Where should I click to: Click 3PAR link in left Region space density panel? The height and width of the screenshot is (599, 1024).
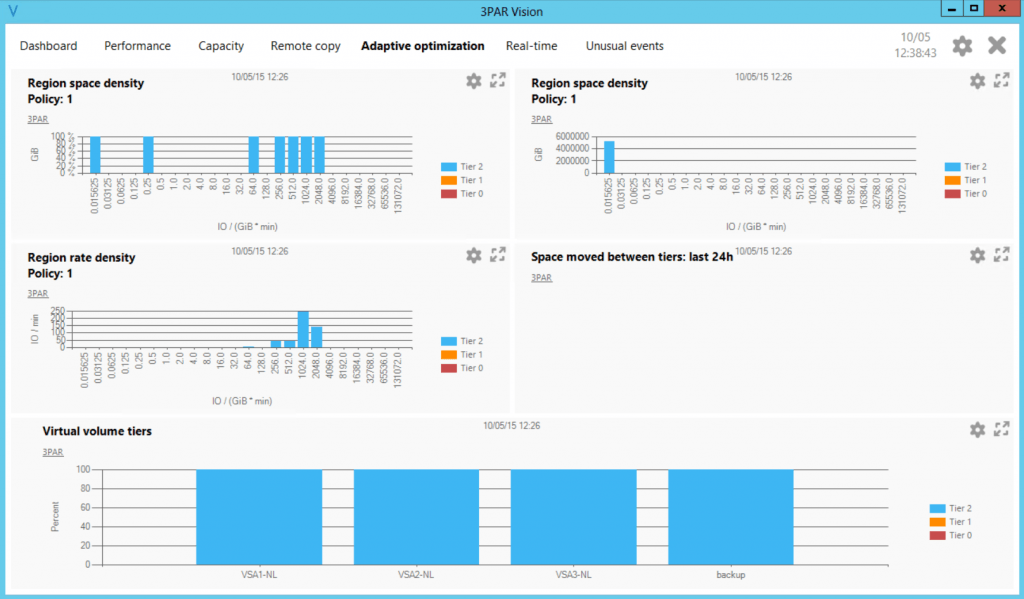38,119
